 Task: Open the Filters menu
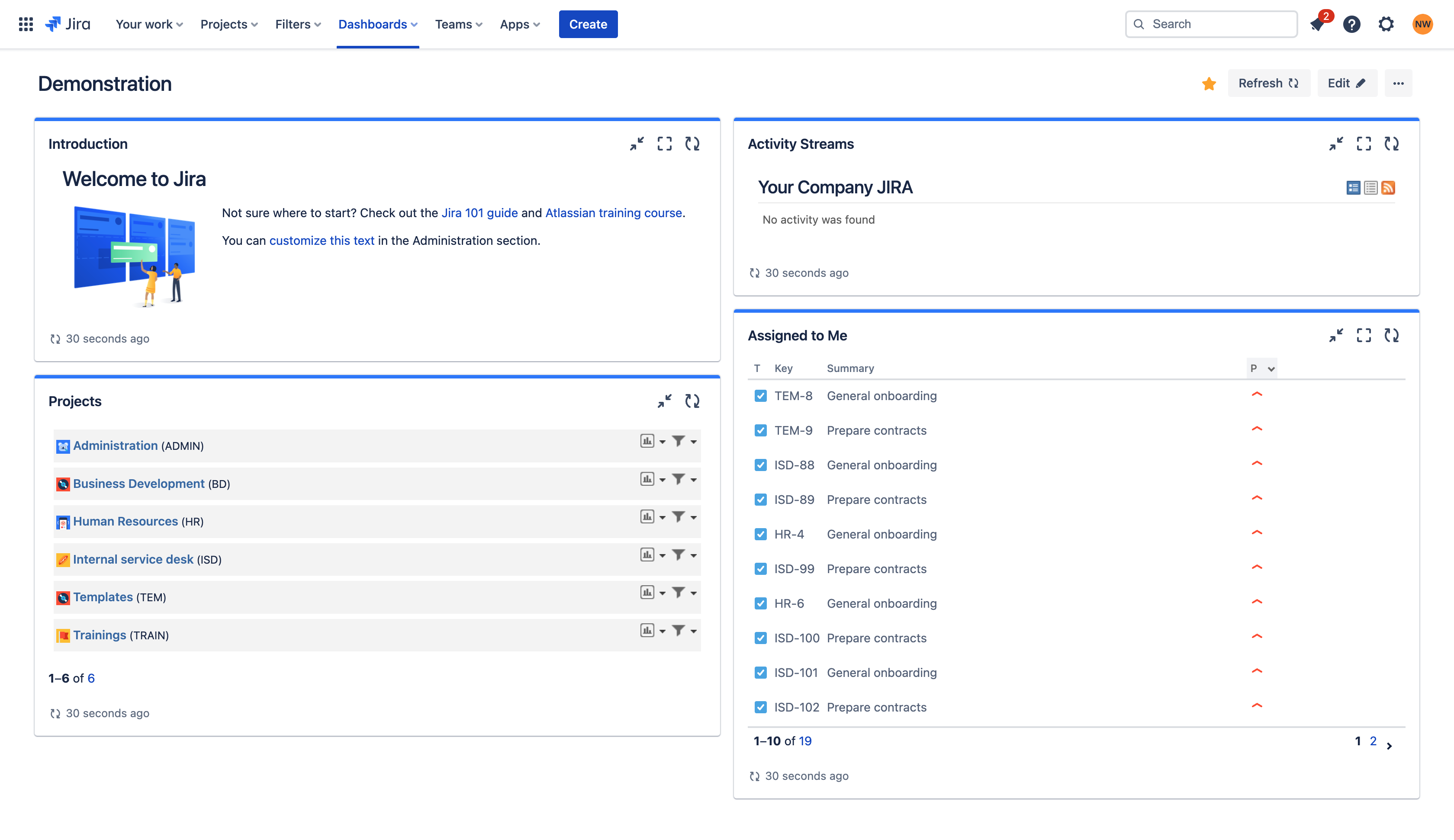[x=298, y=24]
